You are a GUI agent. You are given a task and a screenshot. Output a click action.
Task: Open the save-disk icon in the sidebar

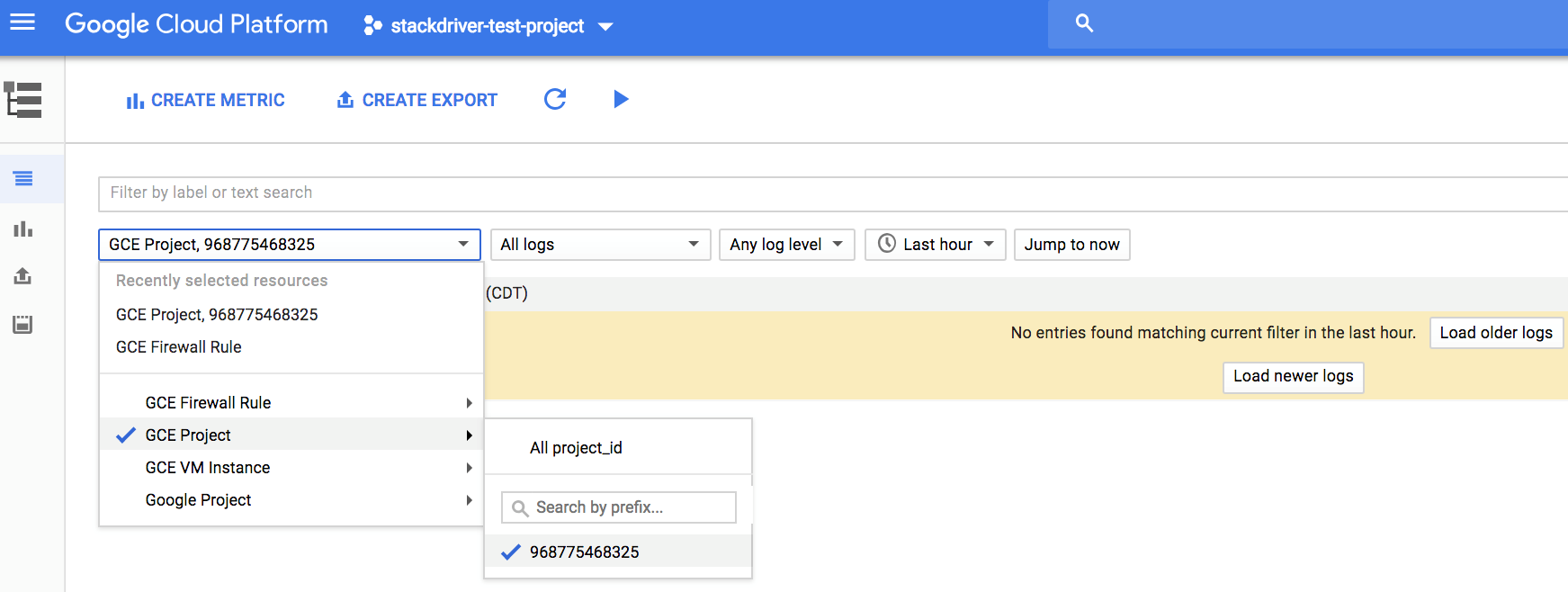point(23,324)
